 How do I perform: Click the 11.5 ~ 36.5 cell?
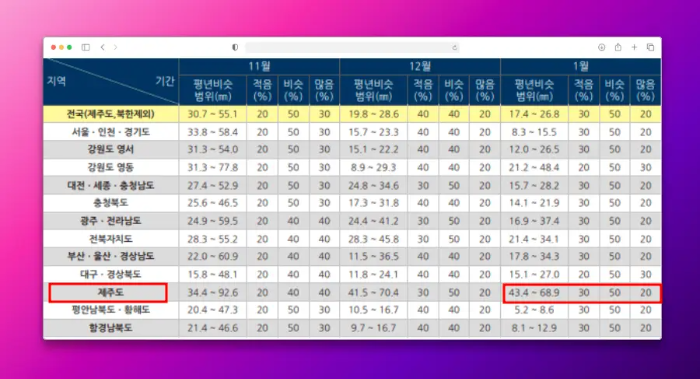374,257
